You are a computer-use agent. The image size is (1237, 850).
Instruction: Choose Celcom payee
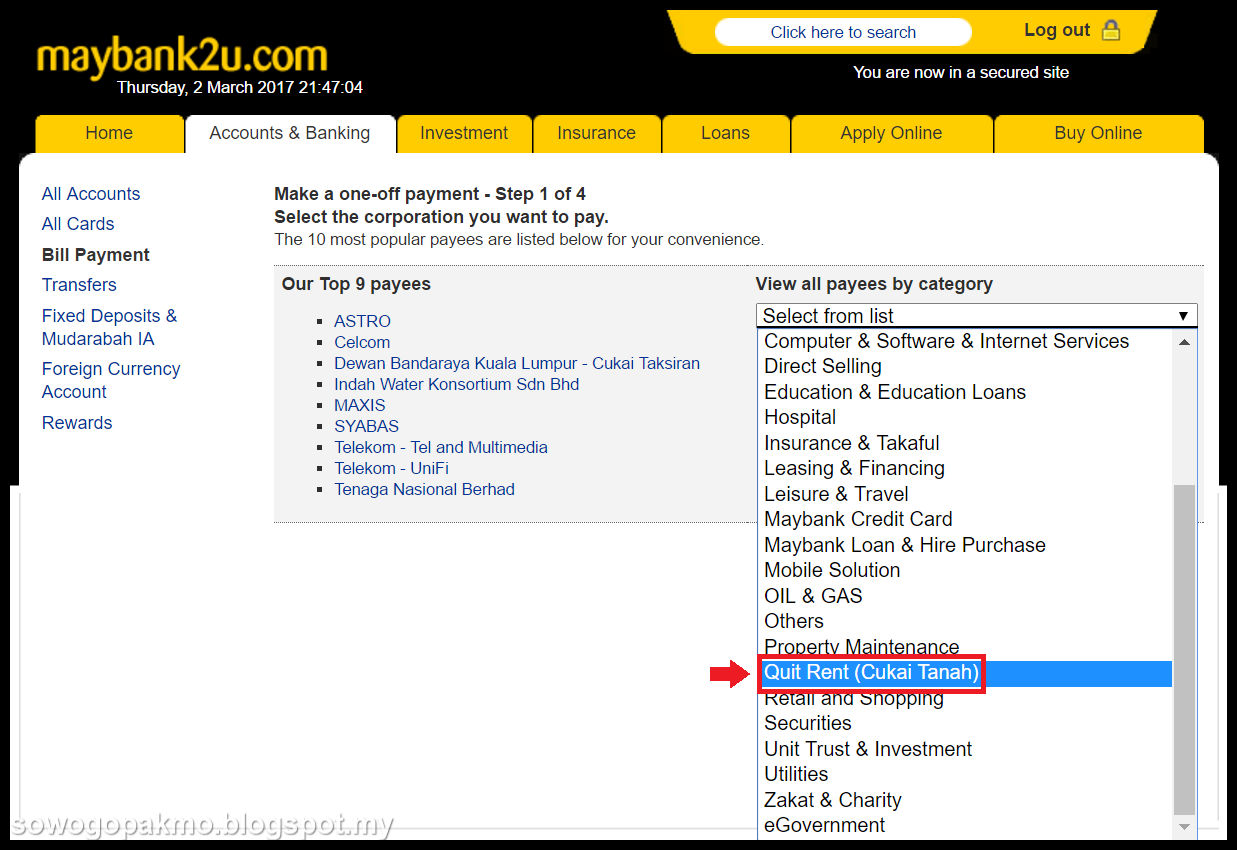click(x=362, y=342)
